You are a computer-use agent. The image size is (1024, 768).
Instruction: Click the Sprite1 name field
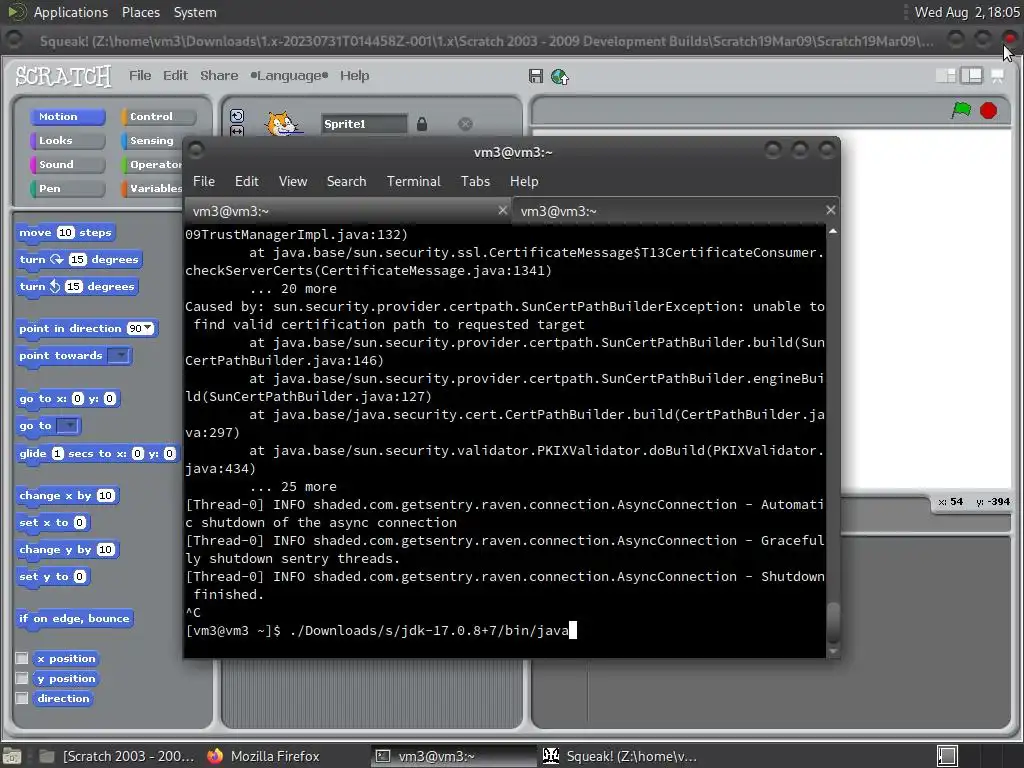tap(364, 124)
